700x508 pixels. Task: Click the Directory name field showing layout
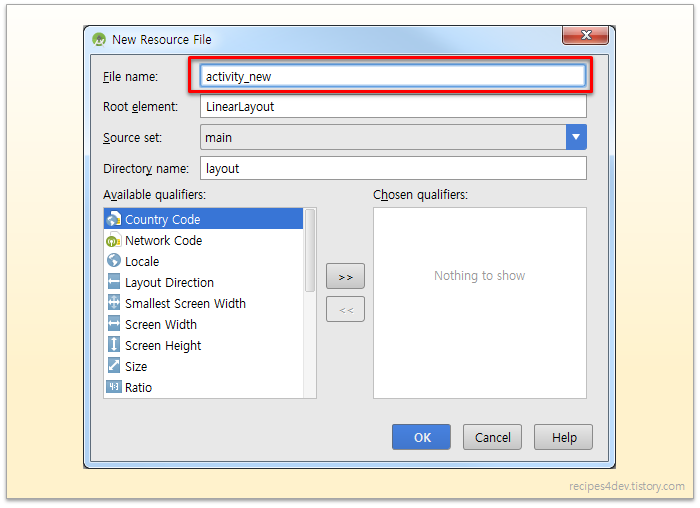click(x=393, y=168)
